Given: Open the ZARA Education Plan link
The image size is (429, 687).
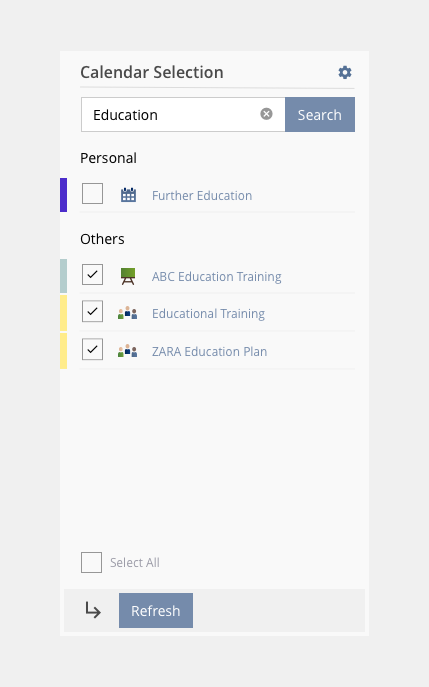Looking at the screenshot, I should coord(209,351).
